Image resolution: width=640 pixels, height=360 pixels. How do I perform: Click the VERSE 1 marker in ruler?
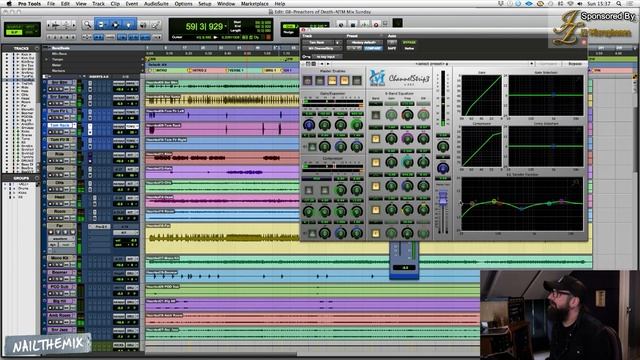(236, 70)
